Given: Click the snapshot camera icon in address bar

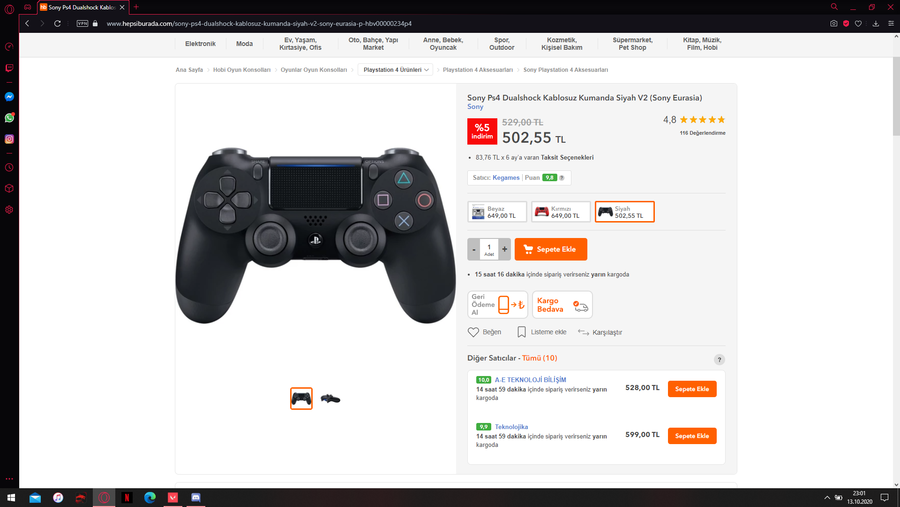Looking at the screenshot, I should point(833,24).
